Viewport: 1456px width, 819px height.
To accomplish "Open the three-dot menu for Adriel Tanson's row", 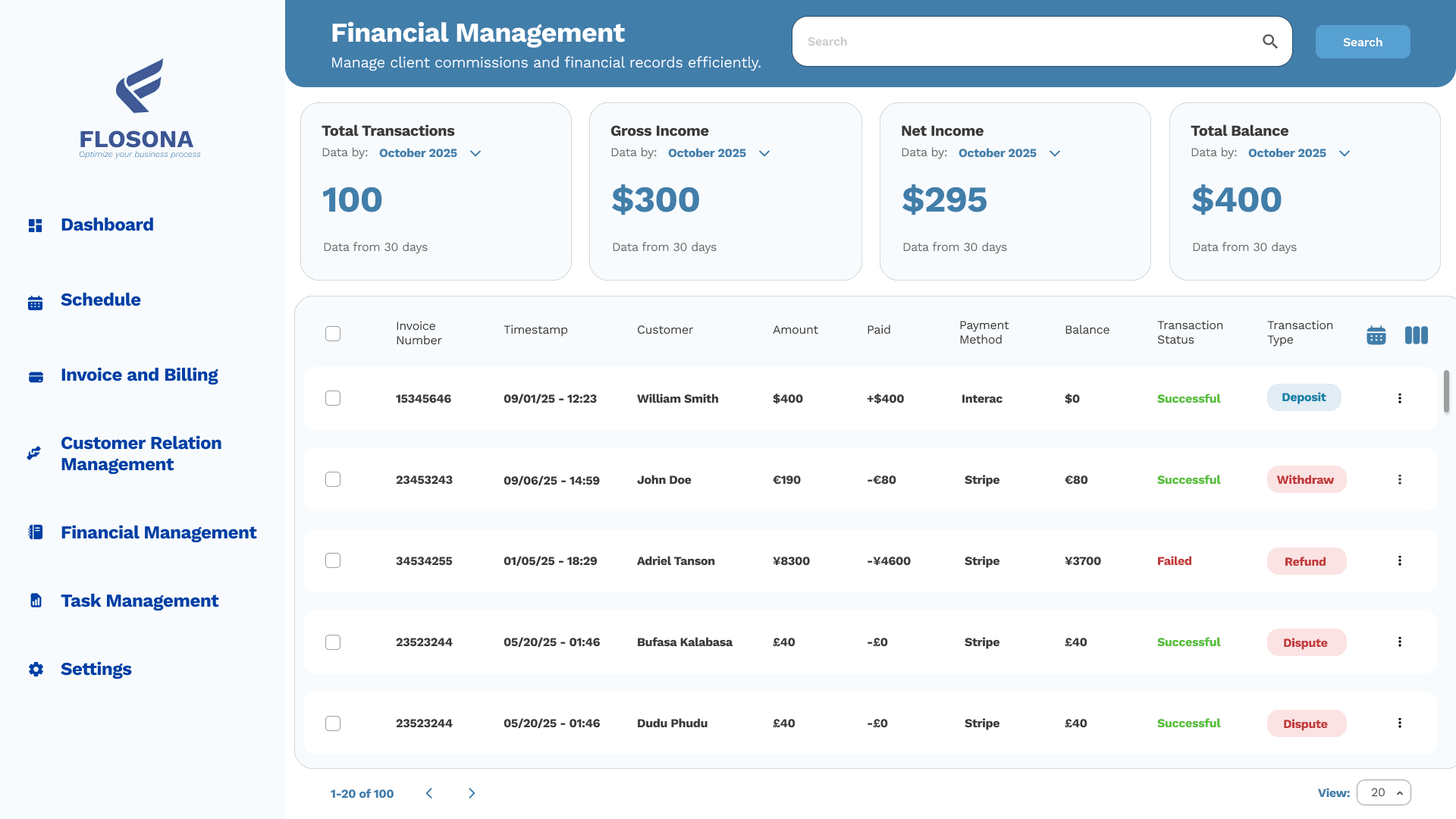I will [1399, 560].
